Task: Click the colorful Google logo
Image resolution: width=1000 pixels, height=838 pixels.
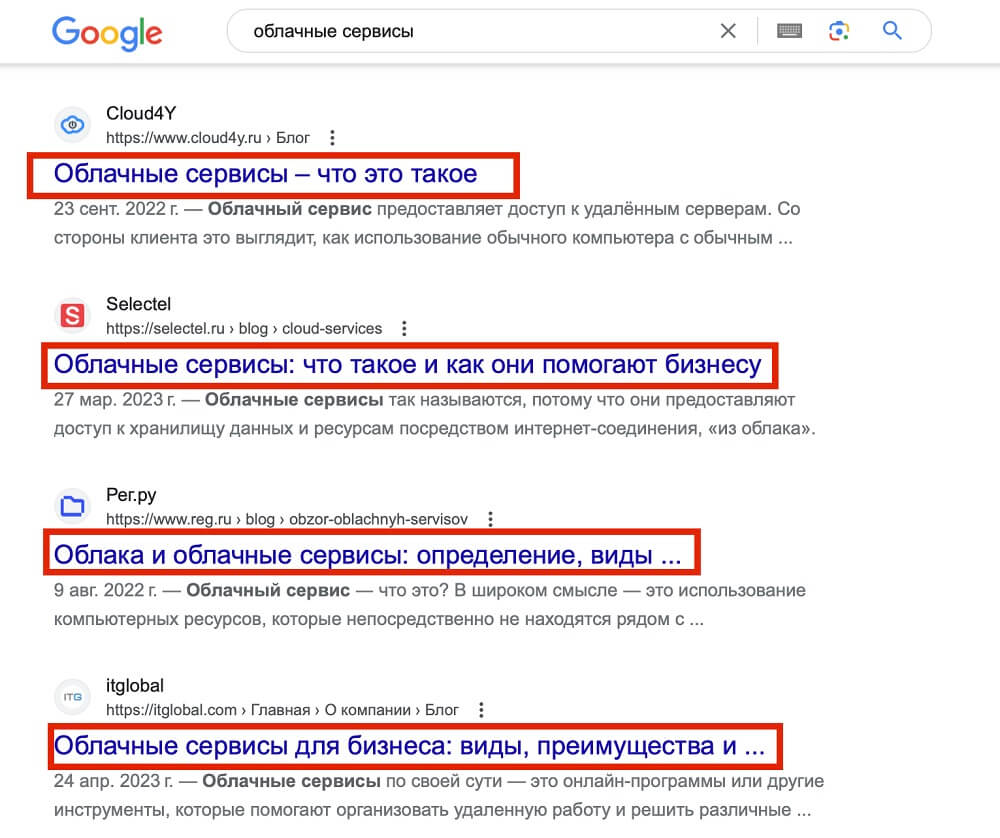Action: tap(107, 33)
